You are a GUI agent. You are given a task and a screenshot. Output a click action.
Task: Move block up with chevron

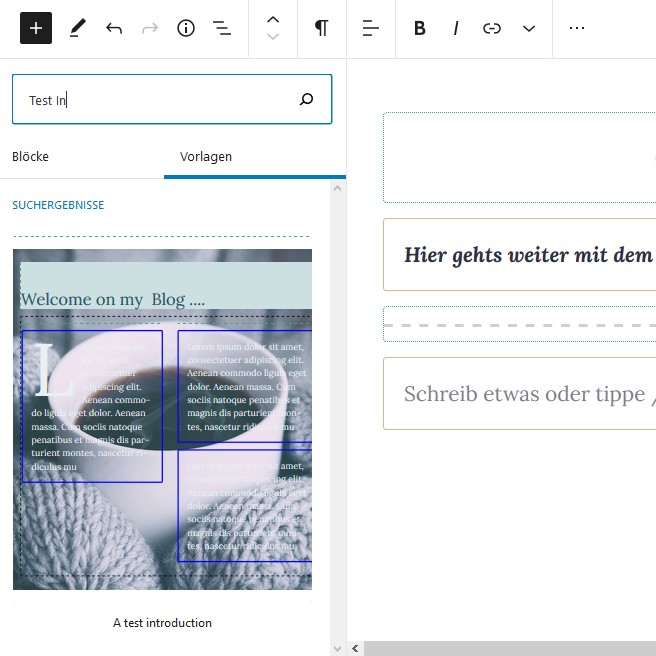[x=273, y=19]
